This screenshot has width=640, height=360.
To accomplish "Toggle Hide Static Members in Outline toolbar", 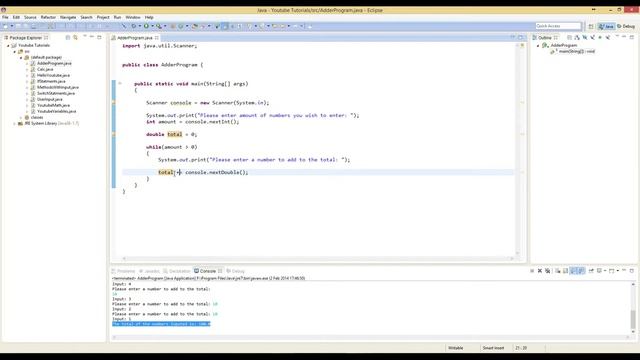I will pyautogui.click(x=592, y=38).
